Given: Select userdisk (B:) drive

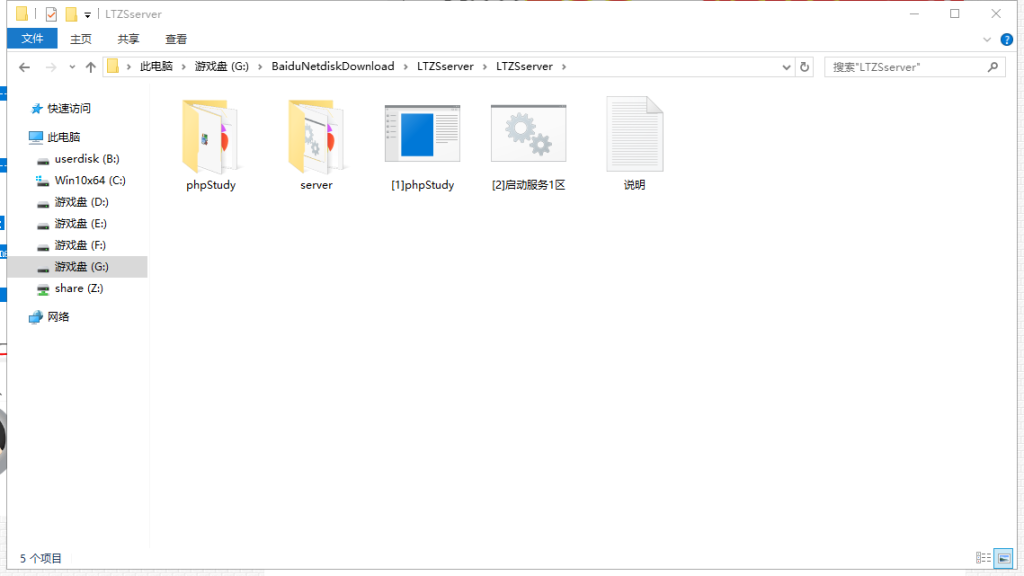Looking at the screenshot, I should click(x=87, y=159).
